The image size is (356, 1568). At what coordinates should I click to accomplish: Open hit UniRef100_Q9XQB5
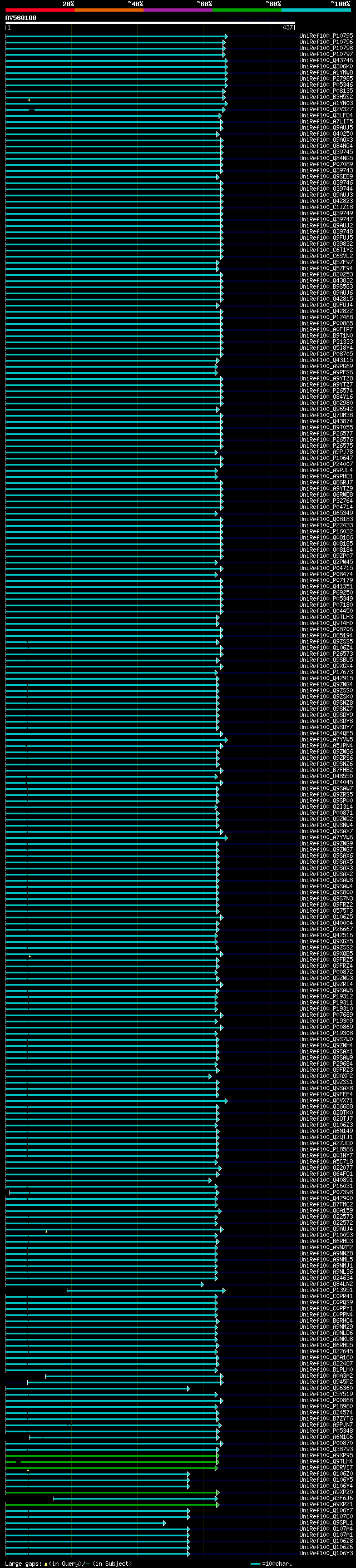326,954
